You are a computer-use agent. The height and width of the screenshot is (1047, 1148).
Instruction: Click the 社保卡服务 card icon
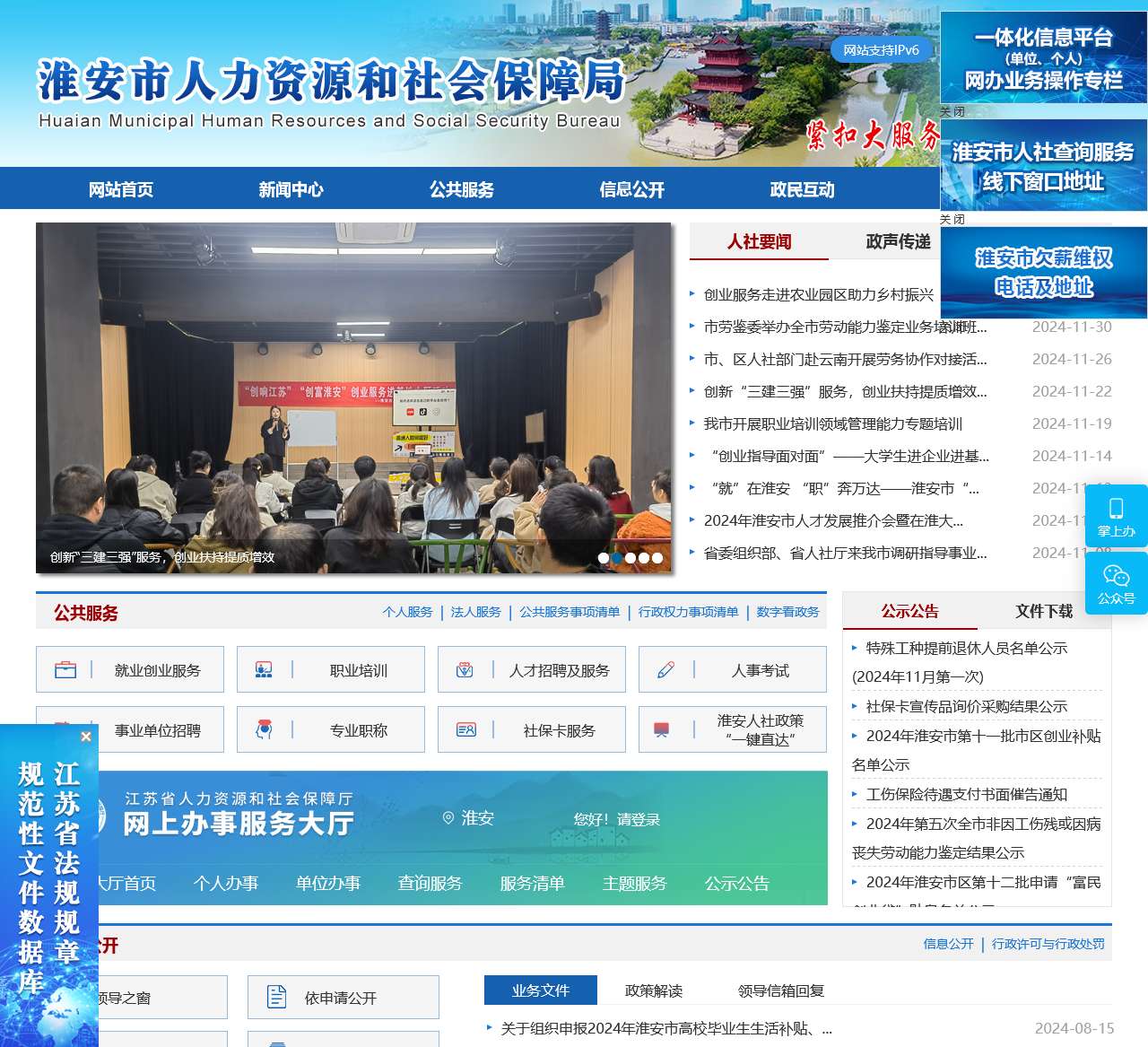(468, 729)
